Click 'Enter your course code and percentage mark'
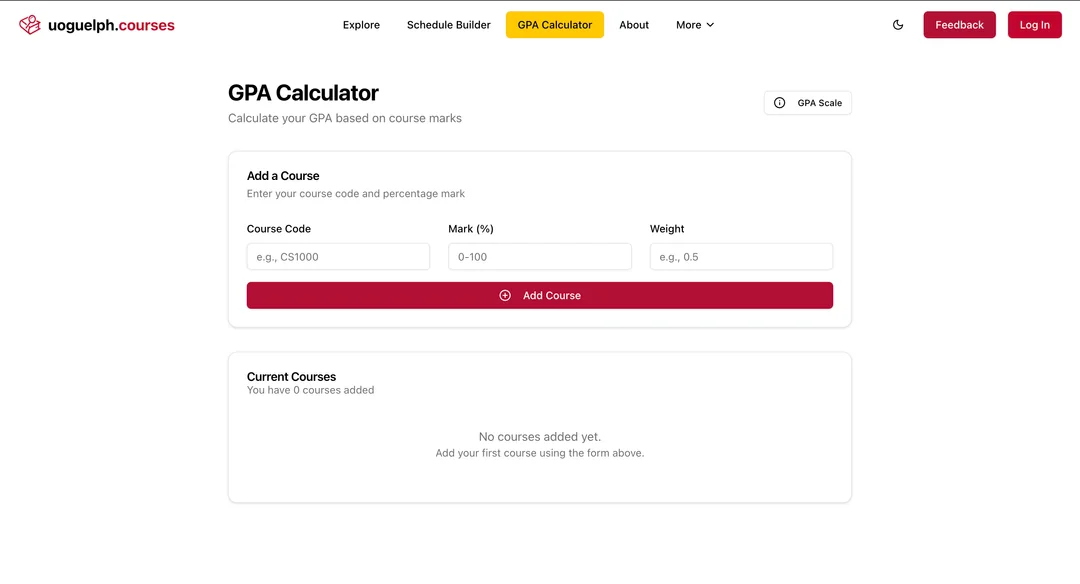The width and height of the screenshot is (1080, 584). [x=355, y=194]
